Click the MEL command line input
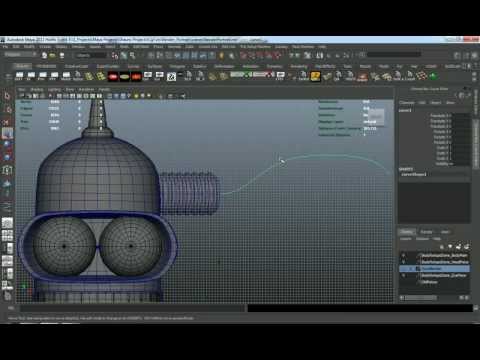The image size is (480, 360). (x=132, y=308)
